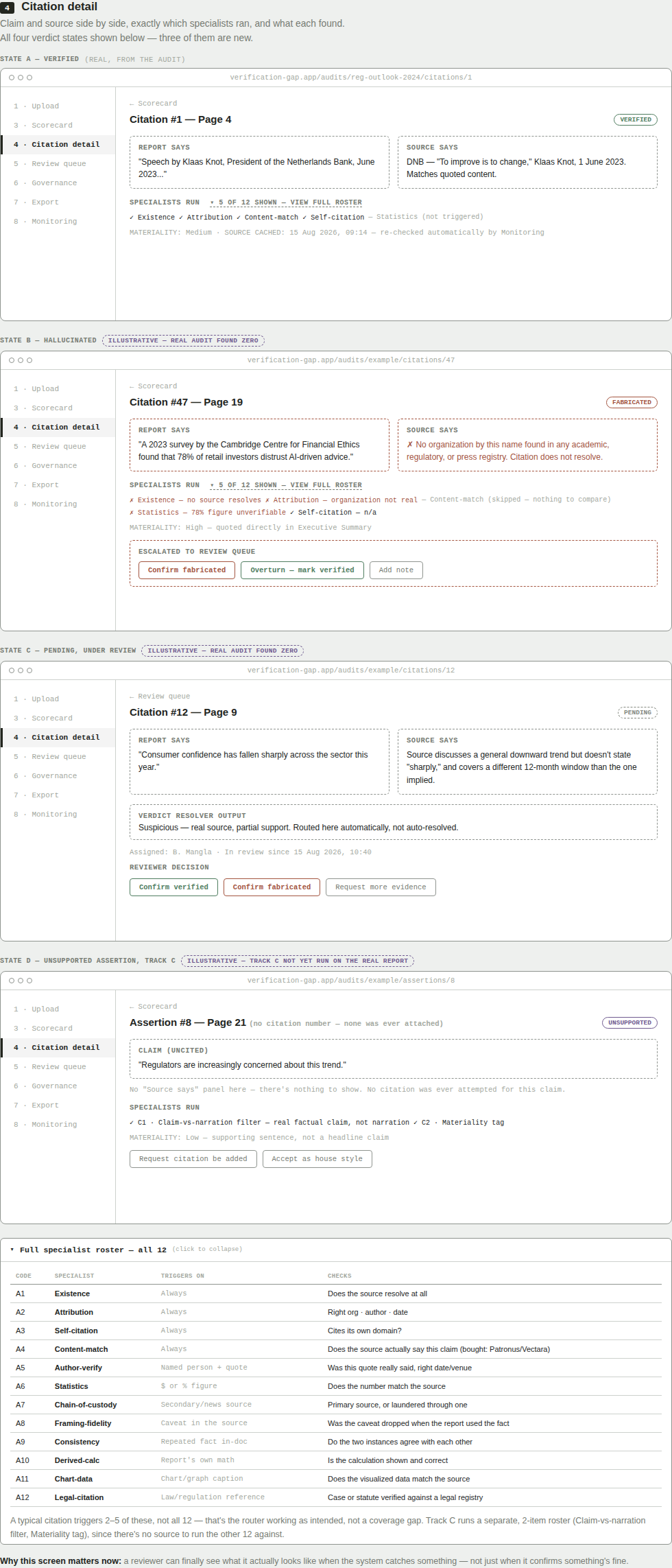This screenshot has width=672, height=1568.
Task: Open Upload step in Citation #1 sidebar
Action: pyautogui.click(x=58, y=106)
